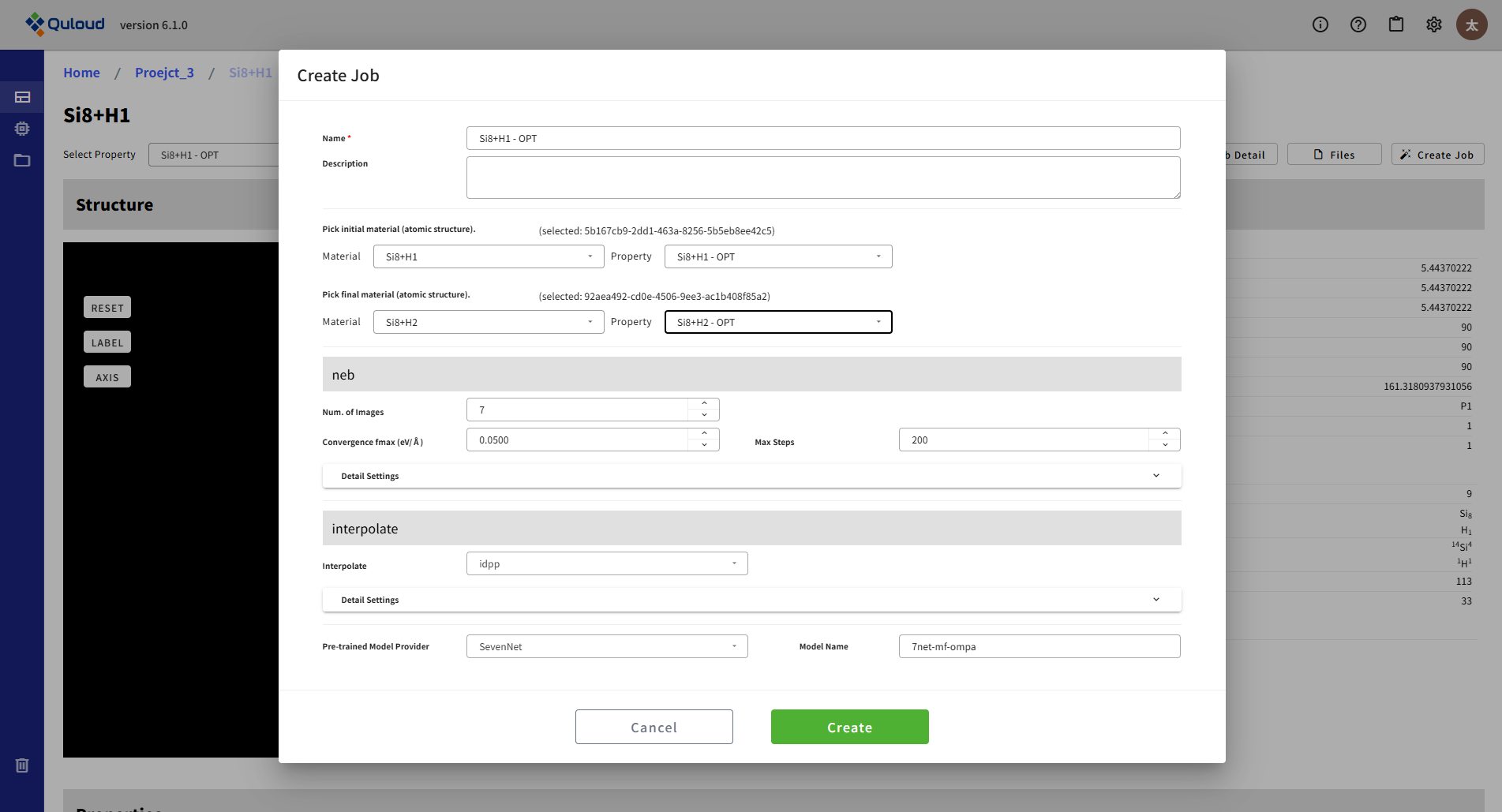Decrease the Max Steps value

pos(1165,445)
